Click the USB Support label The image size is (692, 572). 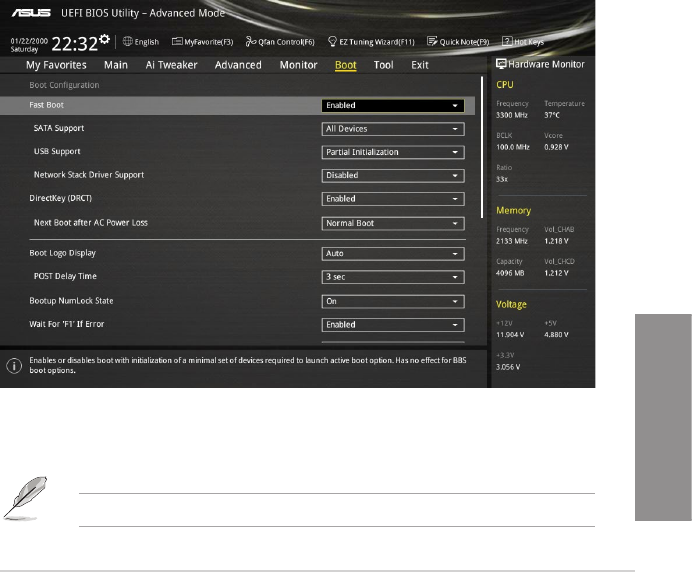pyautogui.click(x=57, y=151)
